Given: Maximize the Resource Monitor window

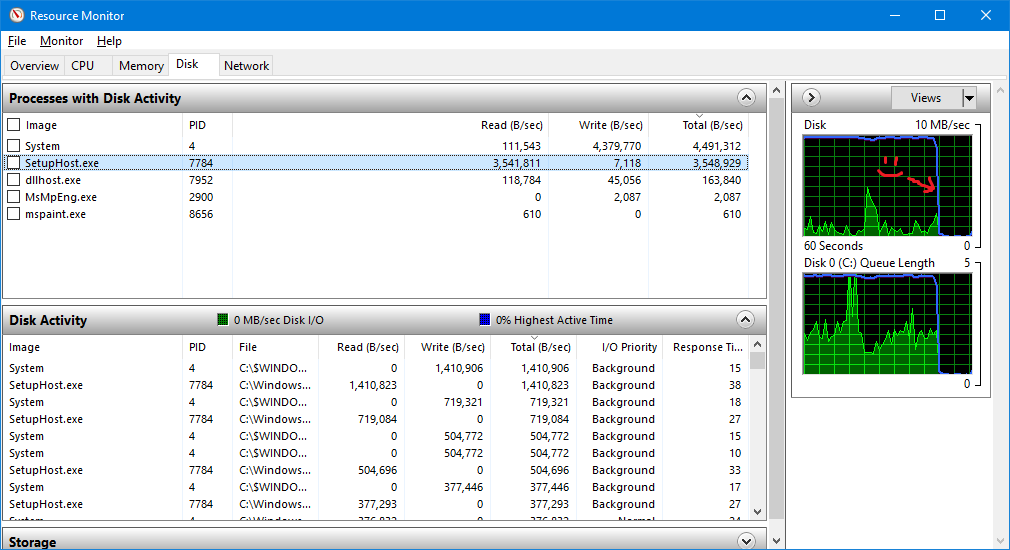Looking at the screenshot, I should click(x=940, y=15).
